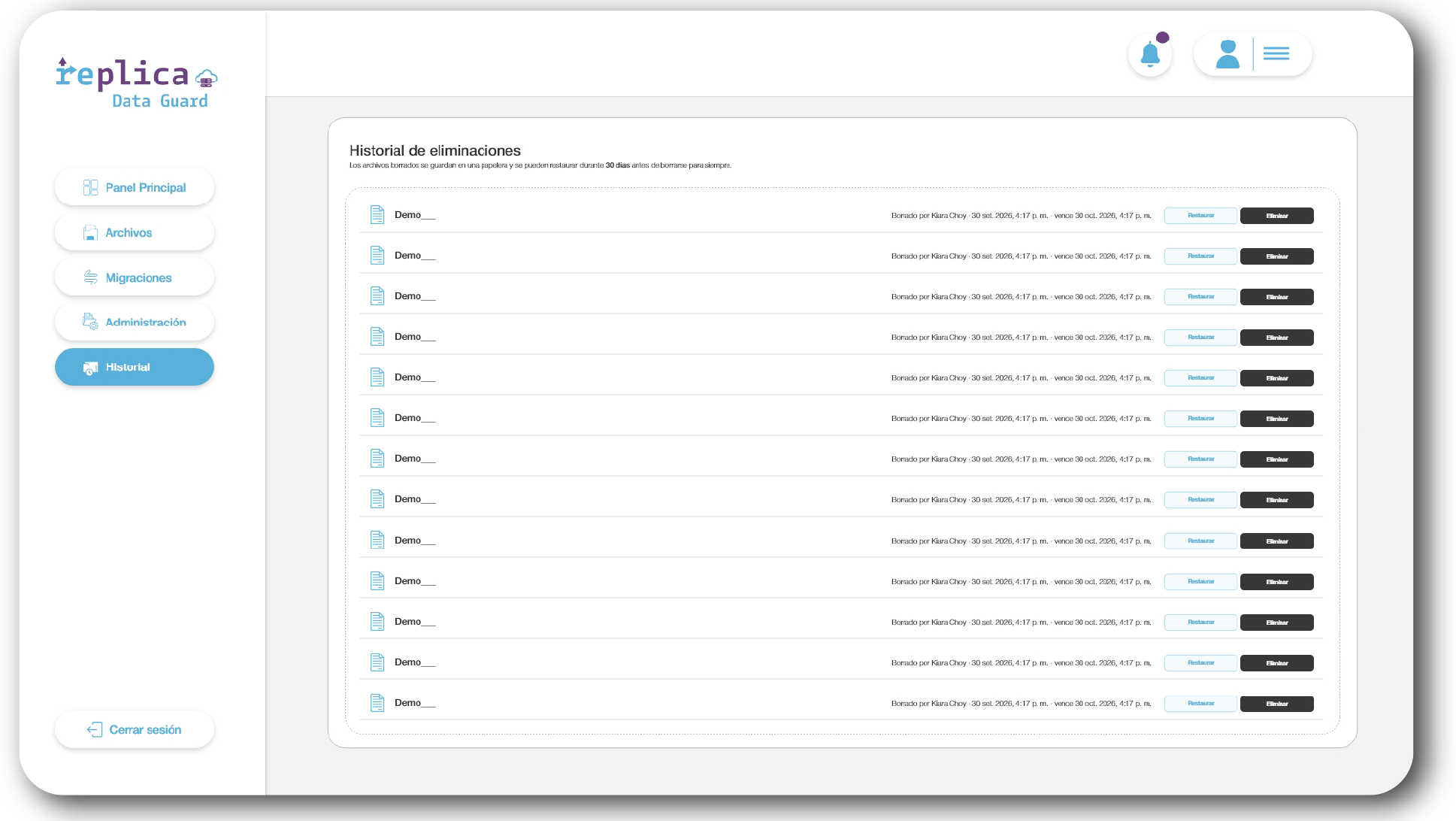Click Eliminar on the last Demo row

point(1276,704)
